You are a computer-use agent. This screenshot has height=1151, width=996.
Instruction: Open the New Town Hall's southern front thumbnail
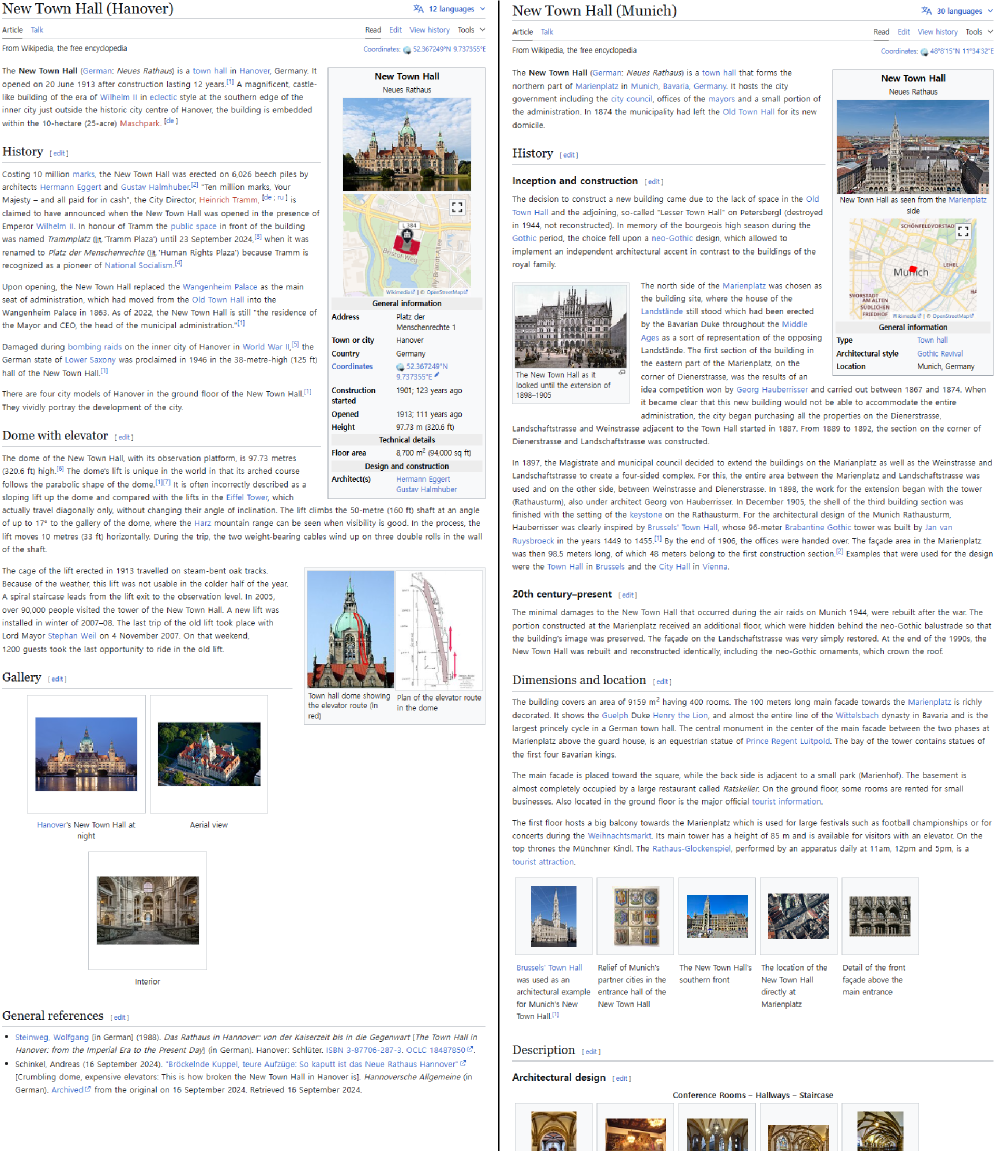coord(717,916)
